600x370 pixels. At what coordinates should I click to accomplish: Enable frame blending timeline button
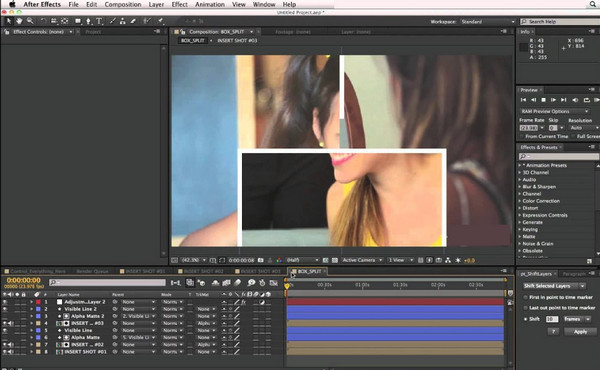[227, 283]
